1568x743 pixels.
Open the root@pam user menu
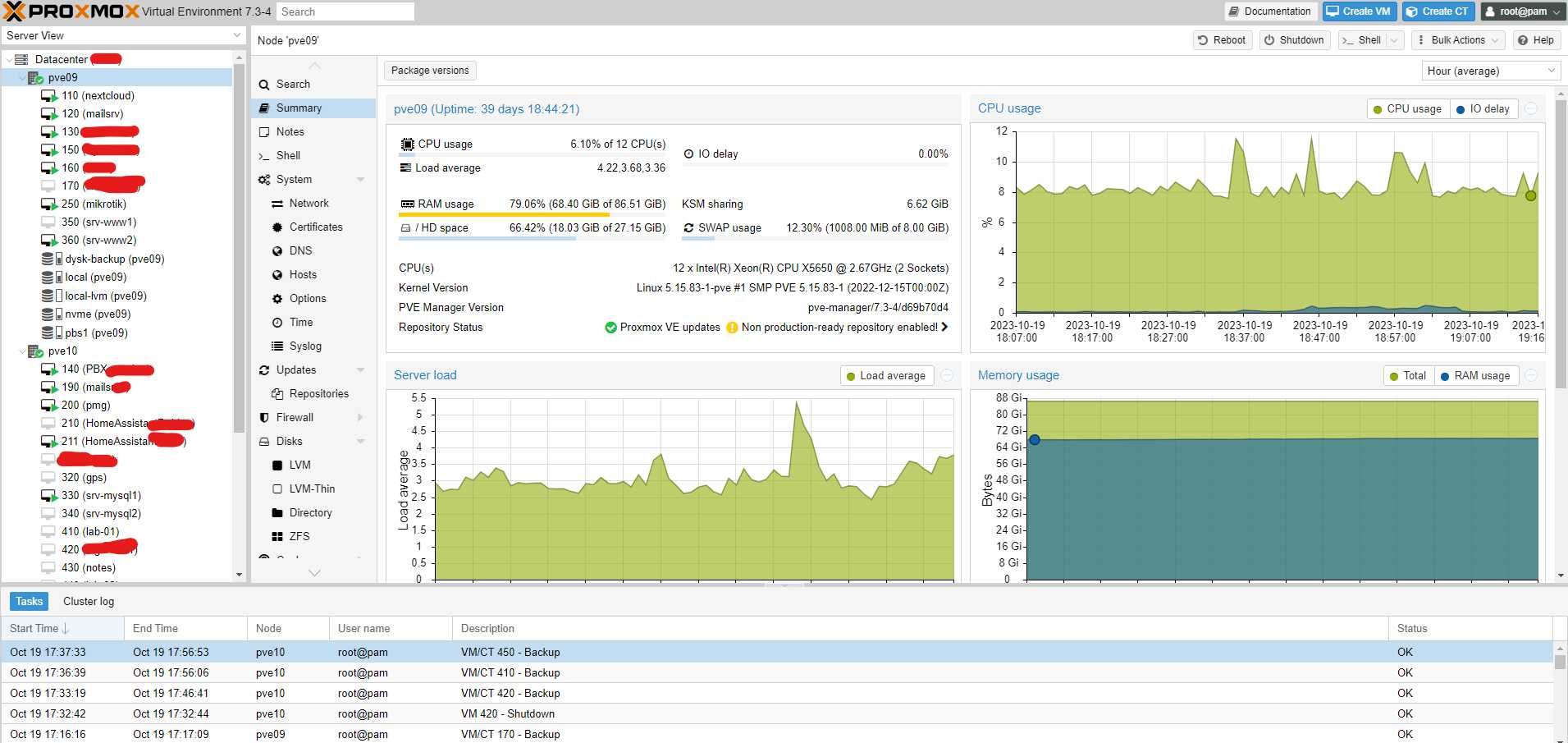point(1522,11)
